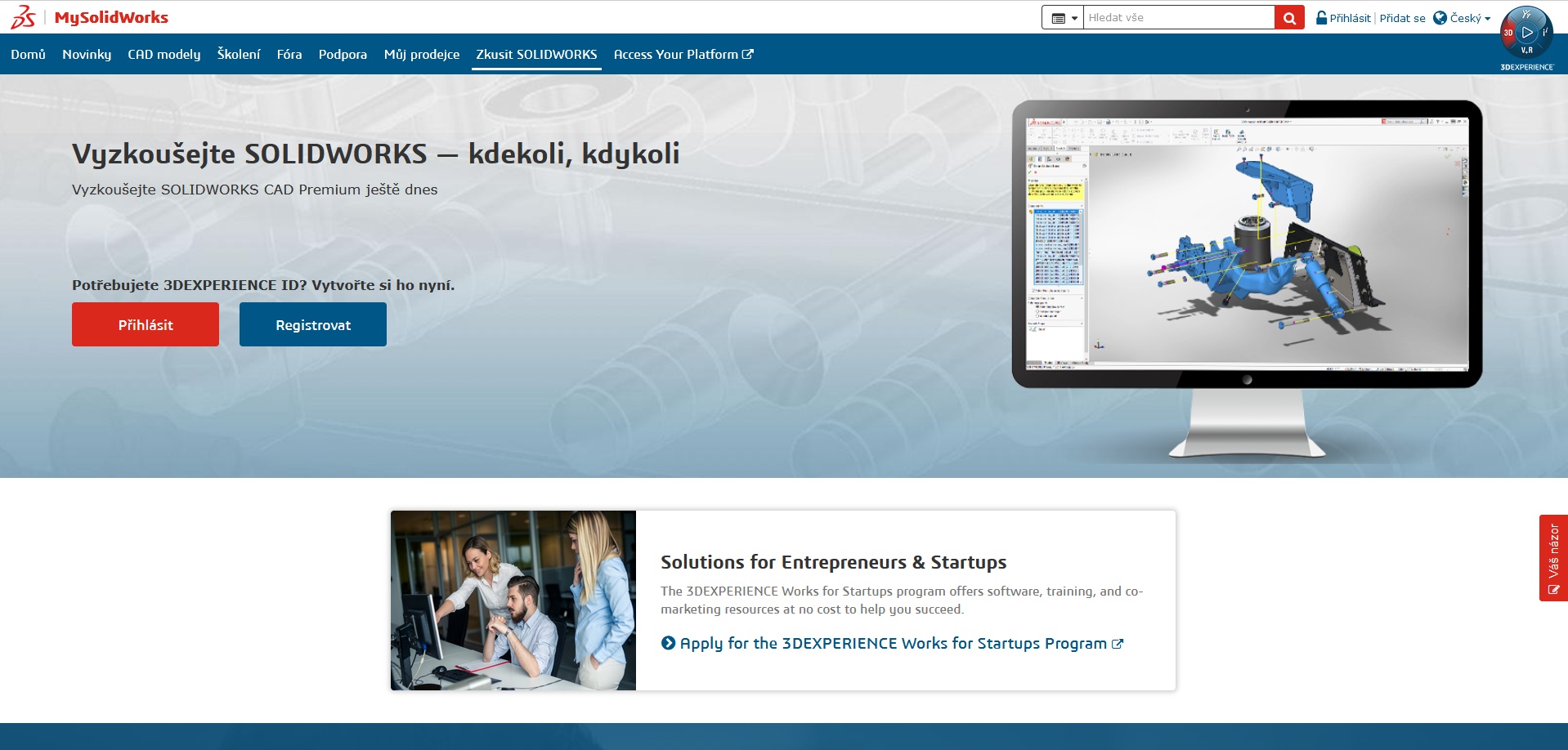Click the 'Přidat se' link
Screen dimensions: 1568x750
pyautogui.click(x=1402, y=18)
